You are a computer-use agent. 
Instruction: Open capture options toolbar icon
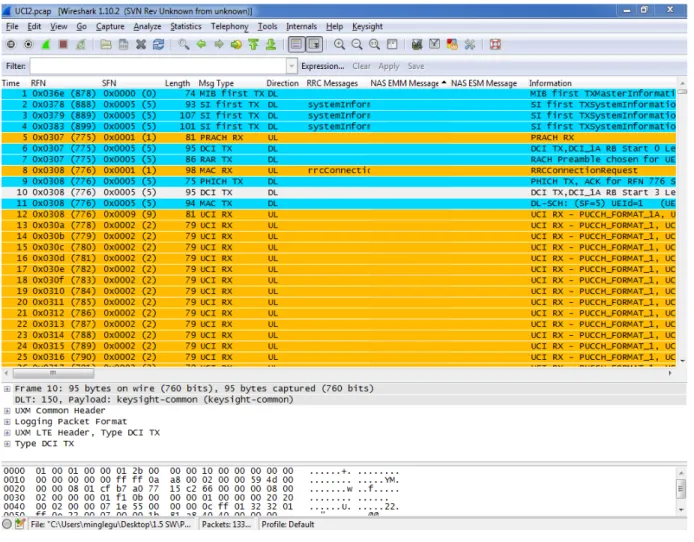[28, 45]
